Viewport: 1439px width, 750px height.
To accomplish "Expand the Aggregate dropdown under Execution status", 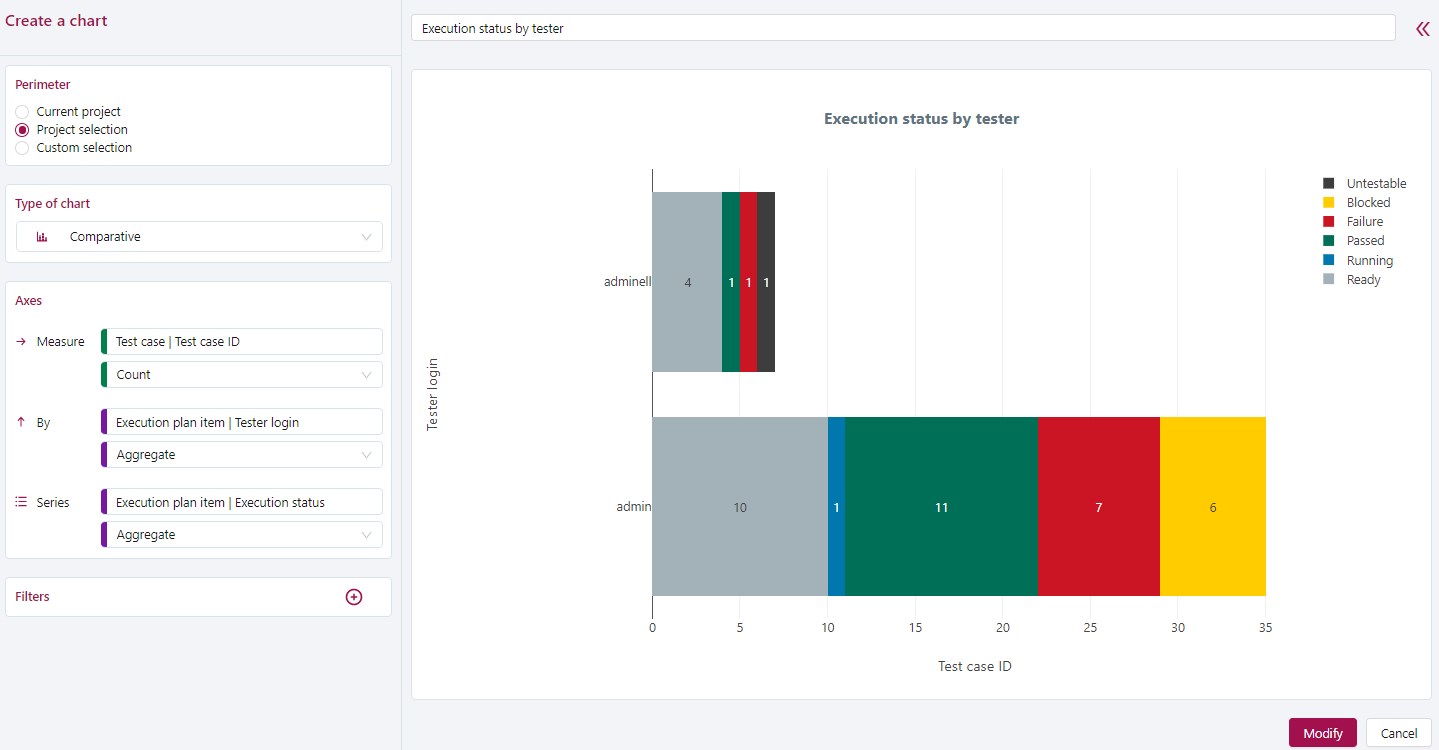I will click(242, 535).
